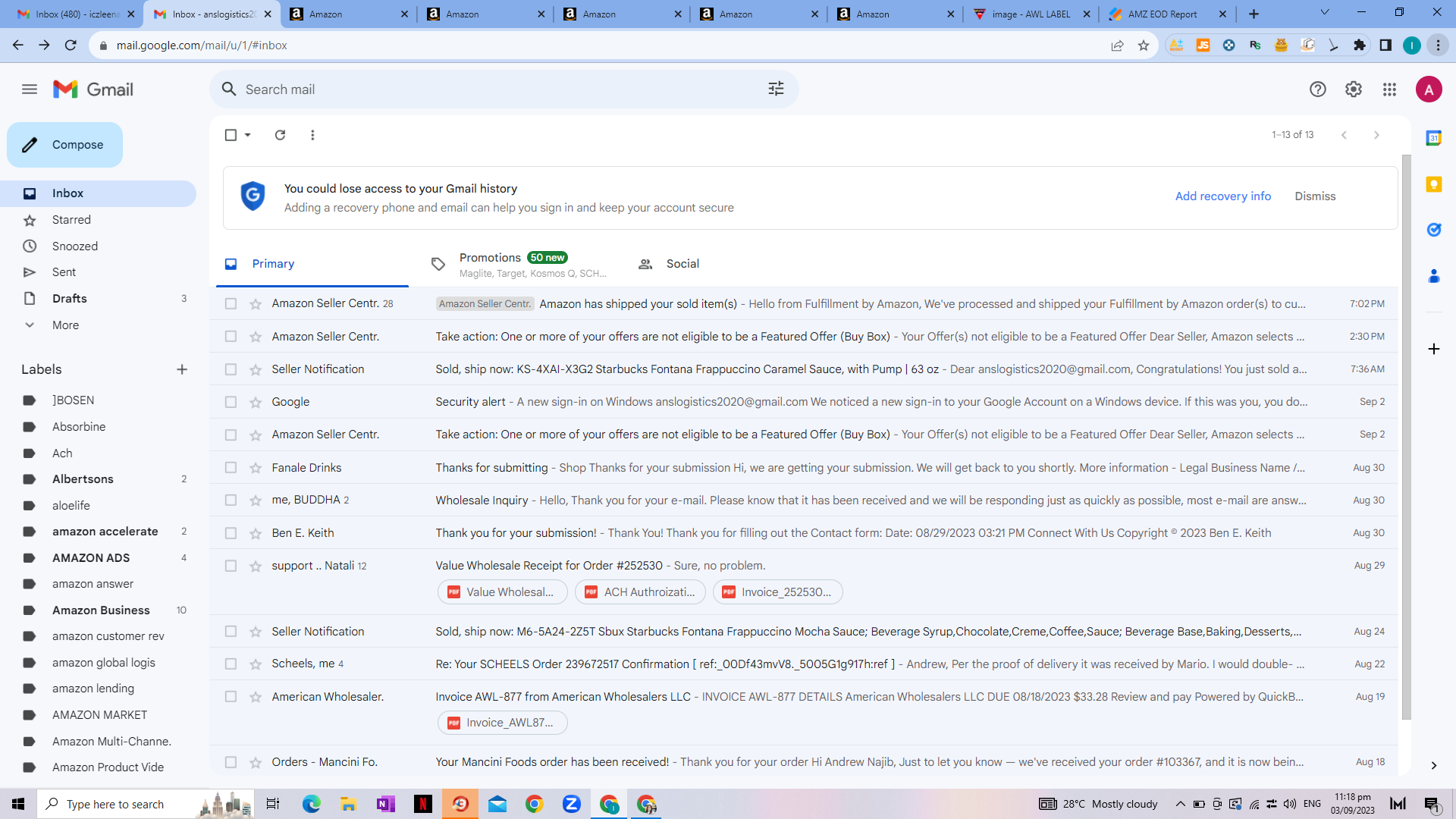Show hidden system tray icons
The height and width of the screenshot is (819, 1456).
1181,804
